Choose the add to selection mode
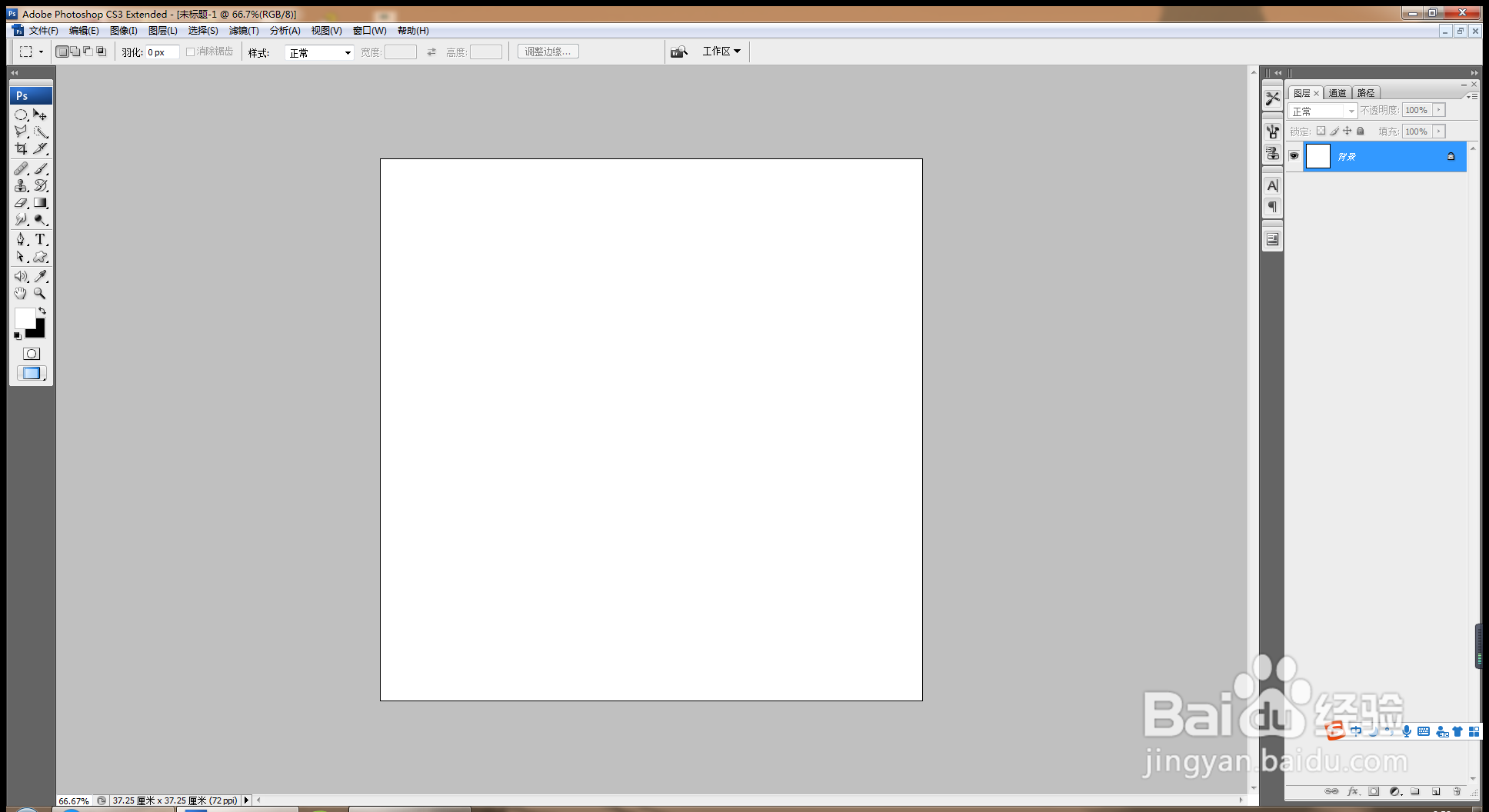Viewport: 1489px width, 812px height. pos(75,52)
